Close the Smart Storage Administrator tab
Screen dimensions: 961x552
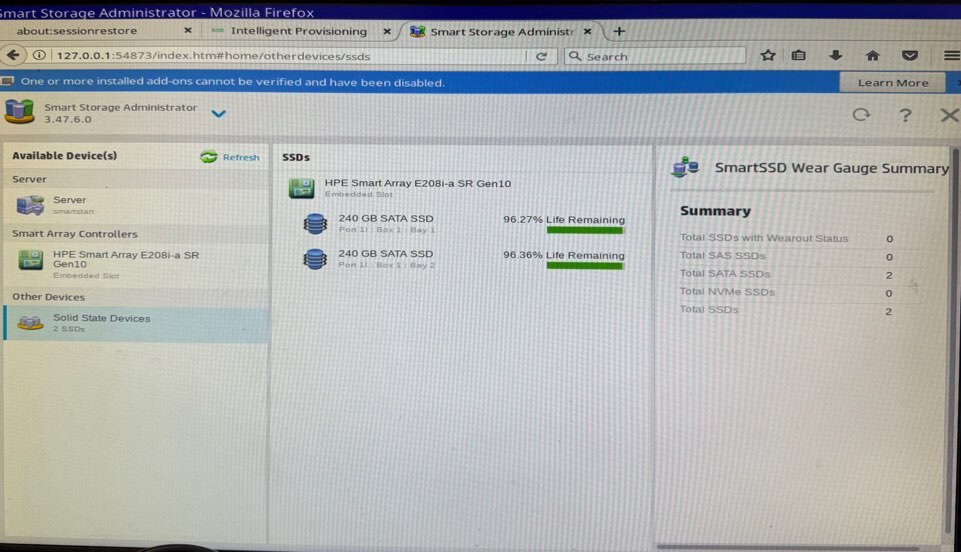(x=587, y=31)
